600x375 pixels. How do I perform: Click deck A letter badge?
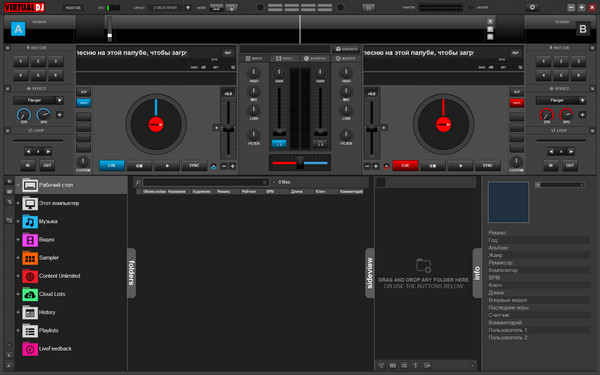[x=18, y=29]
